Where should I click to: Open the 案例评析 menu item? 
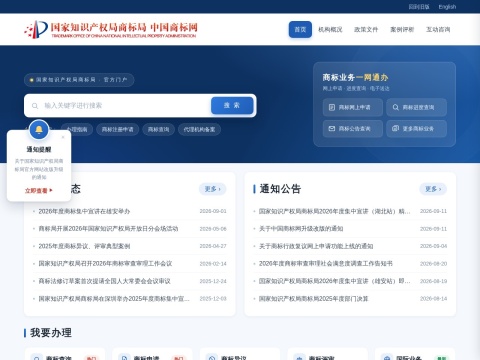402,29
